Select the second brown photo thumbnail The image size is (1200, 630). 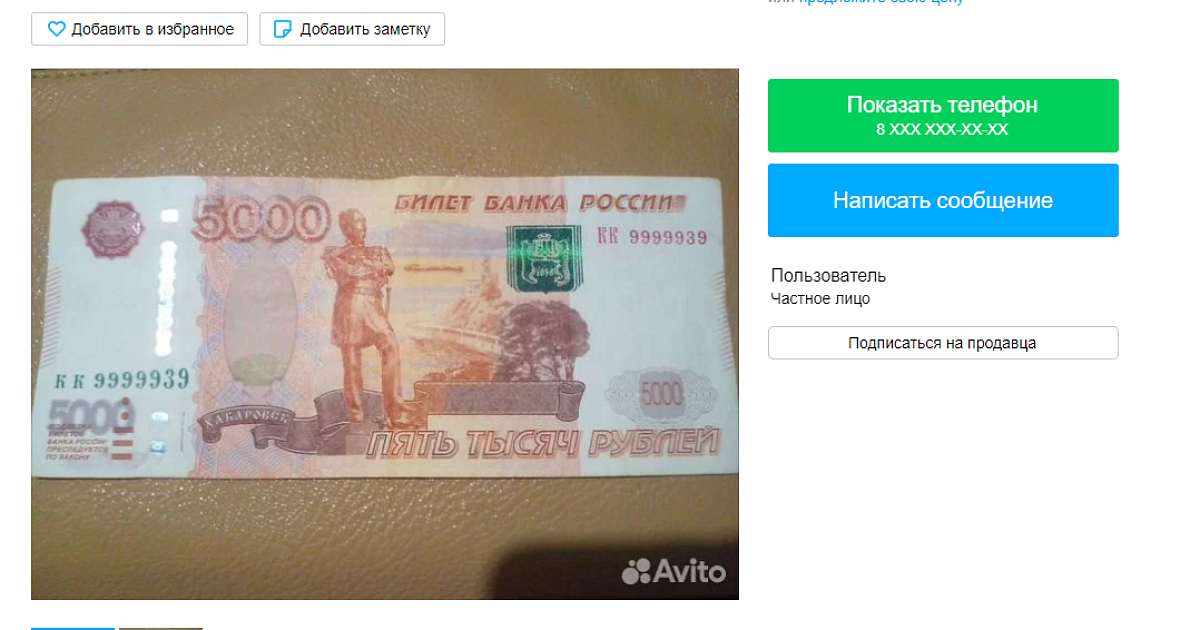(x=161, y=629)
